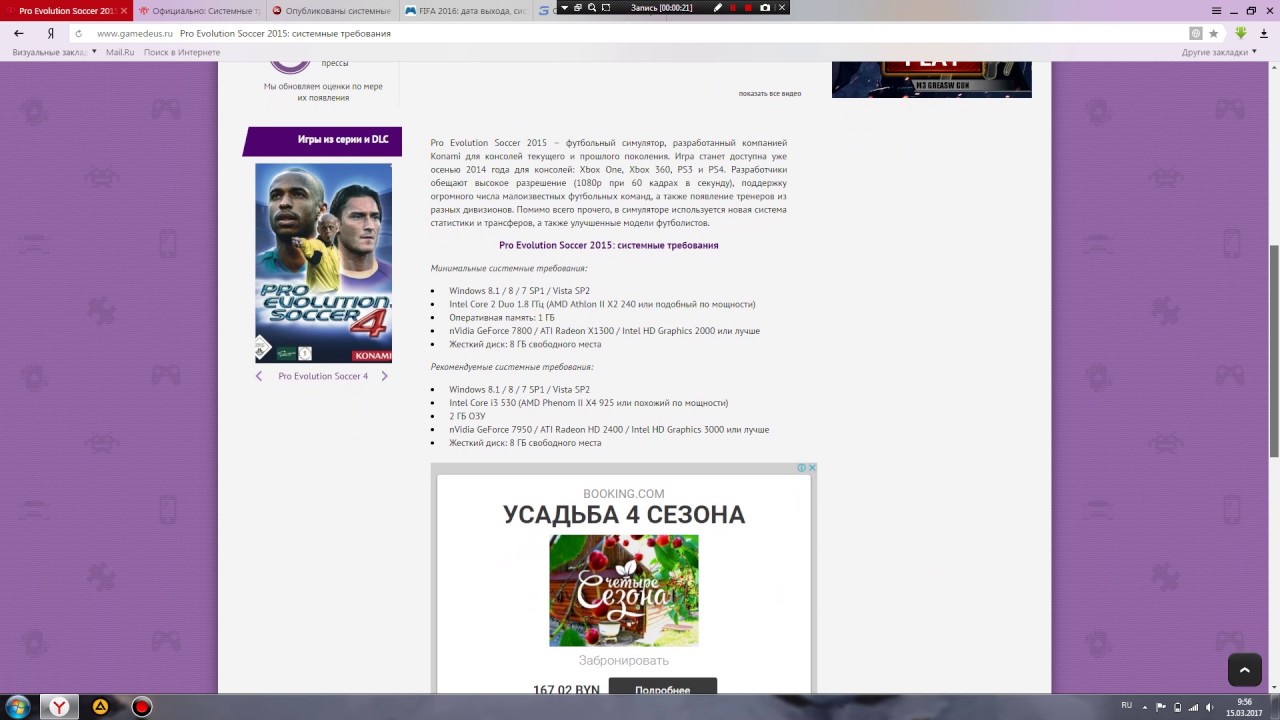Click red recorder taskbar icon

(x=142, y=707)
